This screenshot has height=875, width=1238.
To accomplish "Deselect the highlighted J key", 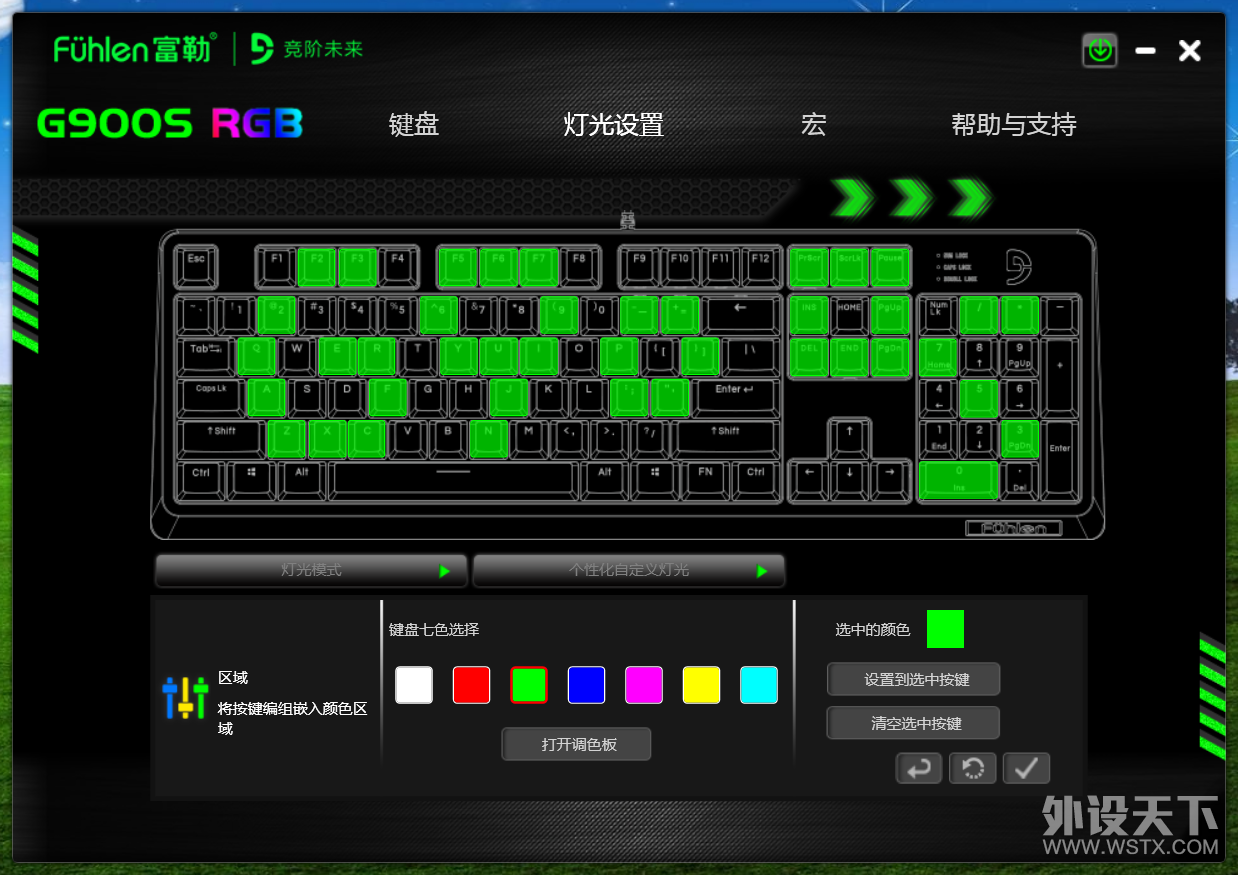I will coord(508,396).
